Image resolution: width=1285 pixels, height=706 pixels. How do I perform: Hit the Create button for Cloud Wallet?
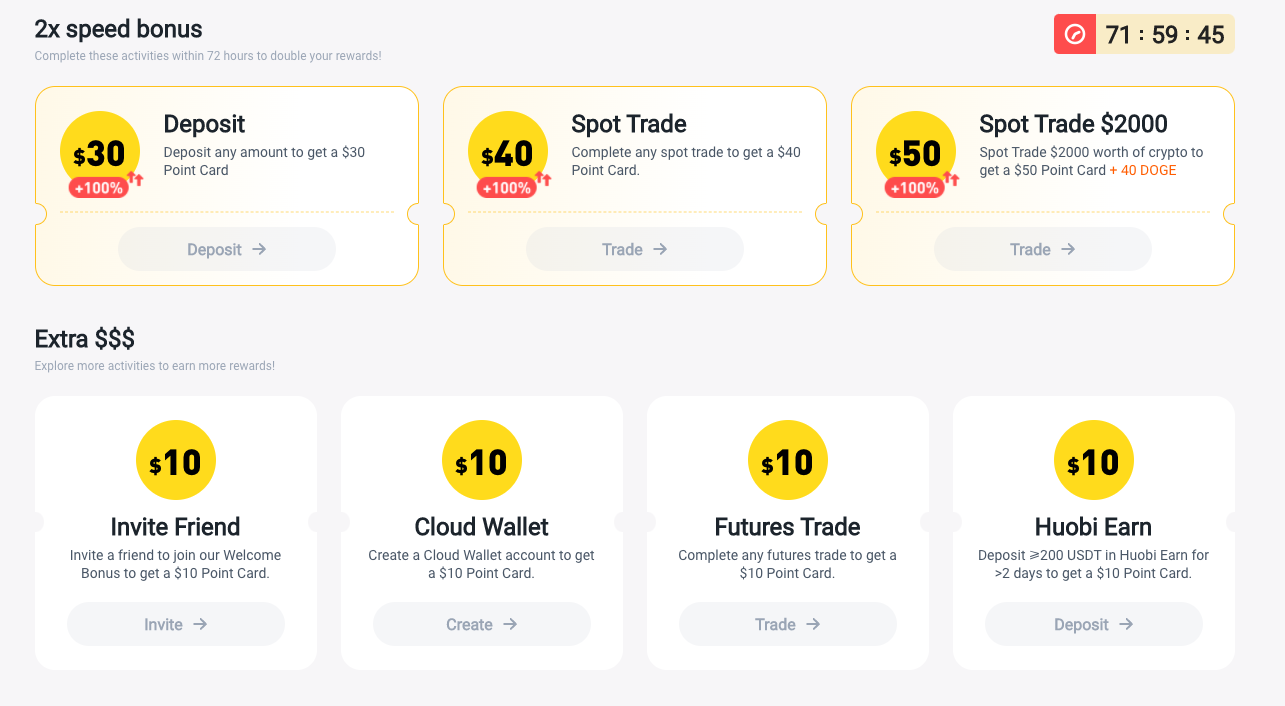click(482, 624)
